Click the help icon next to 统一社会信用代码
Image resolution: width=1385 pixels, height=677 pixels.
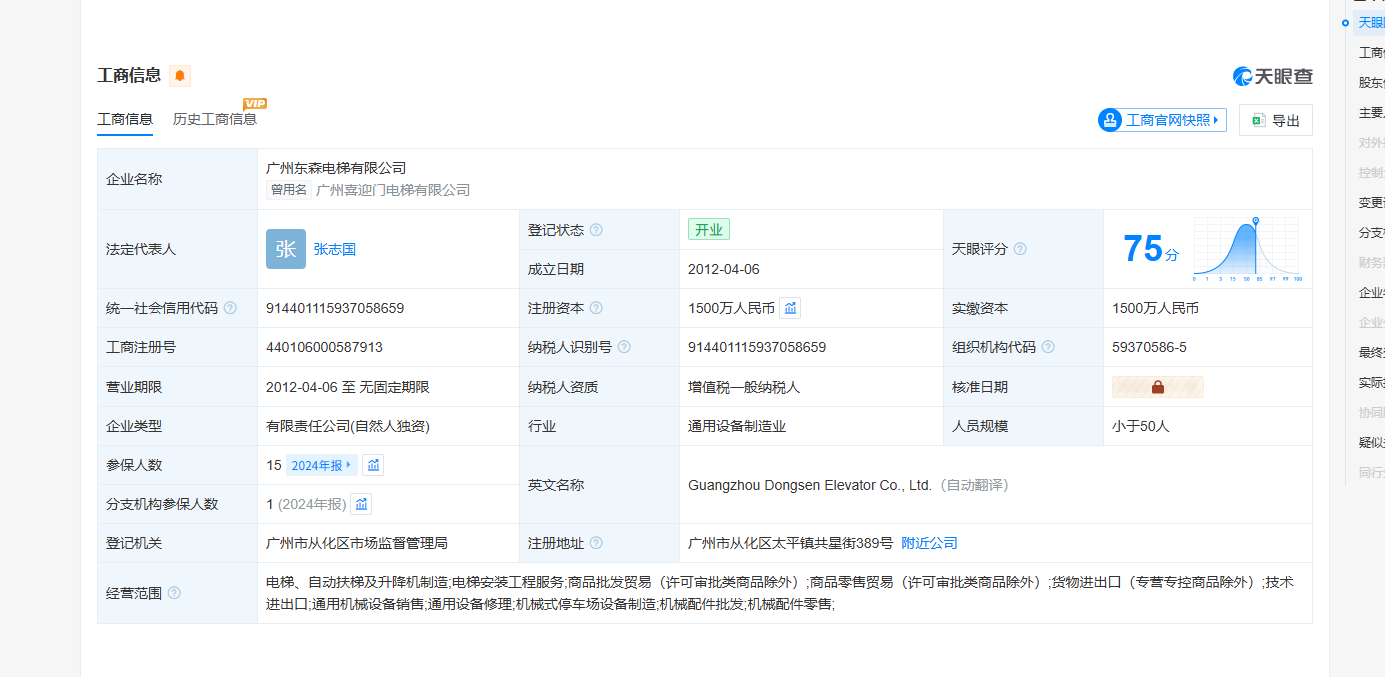point(230,308)
